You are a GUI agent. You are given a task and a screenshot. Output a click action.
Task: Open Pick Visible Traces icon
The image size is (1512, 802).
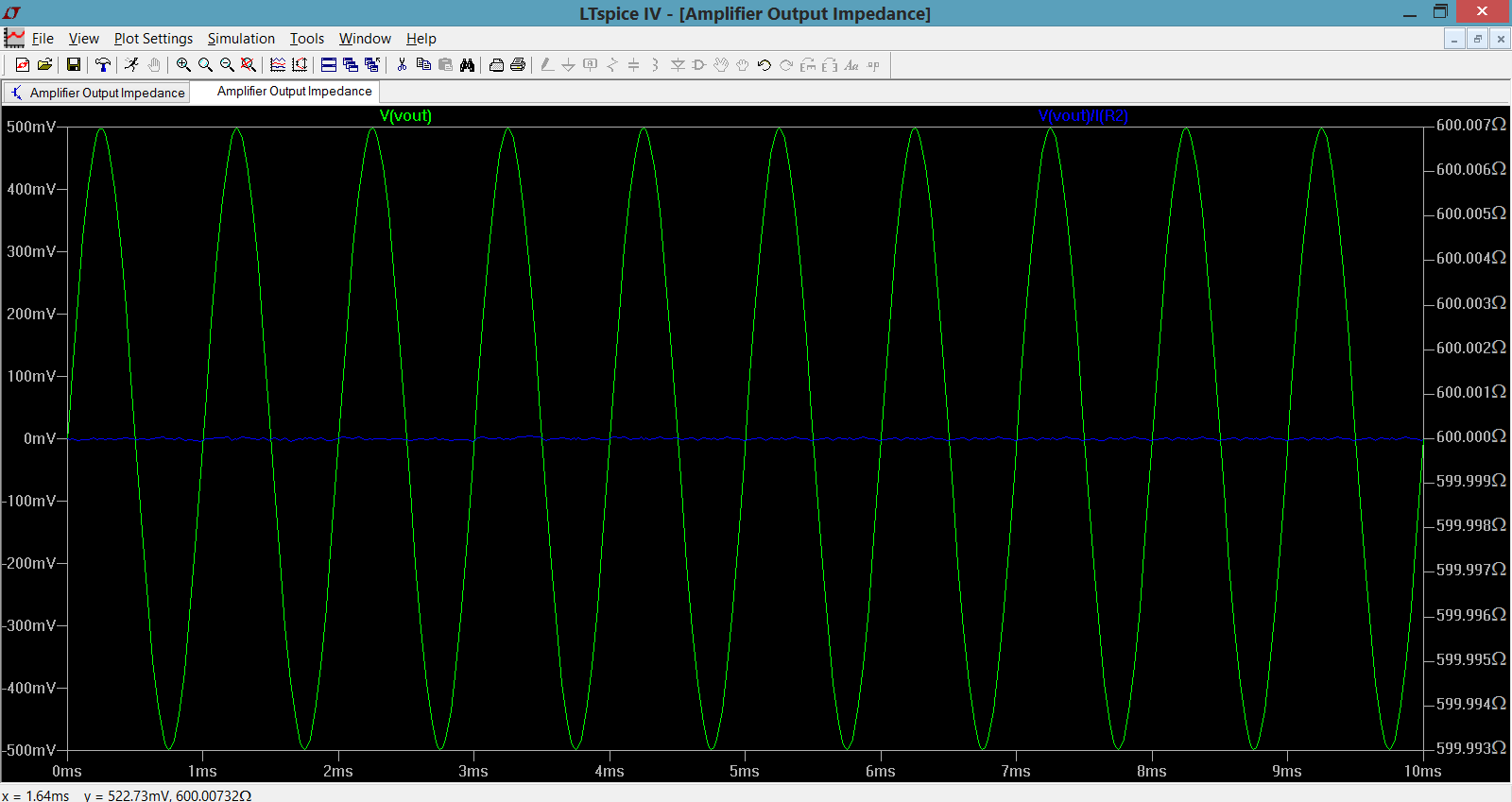coord(278,64)
